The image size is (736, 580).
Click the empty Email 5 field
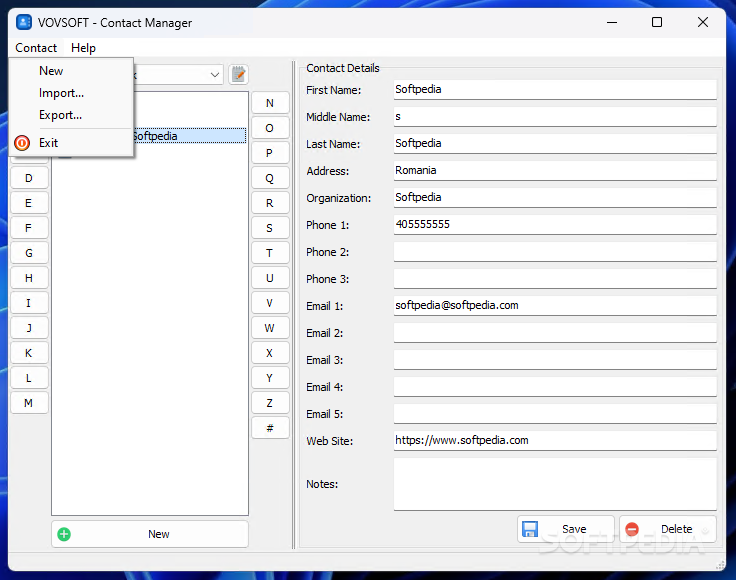pos(555,413)
